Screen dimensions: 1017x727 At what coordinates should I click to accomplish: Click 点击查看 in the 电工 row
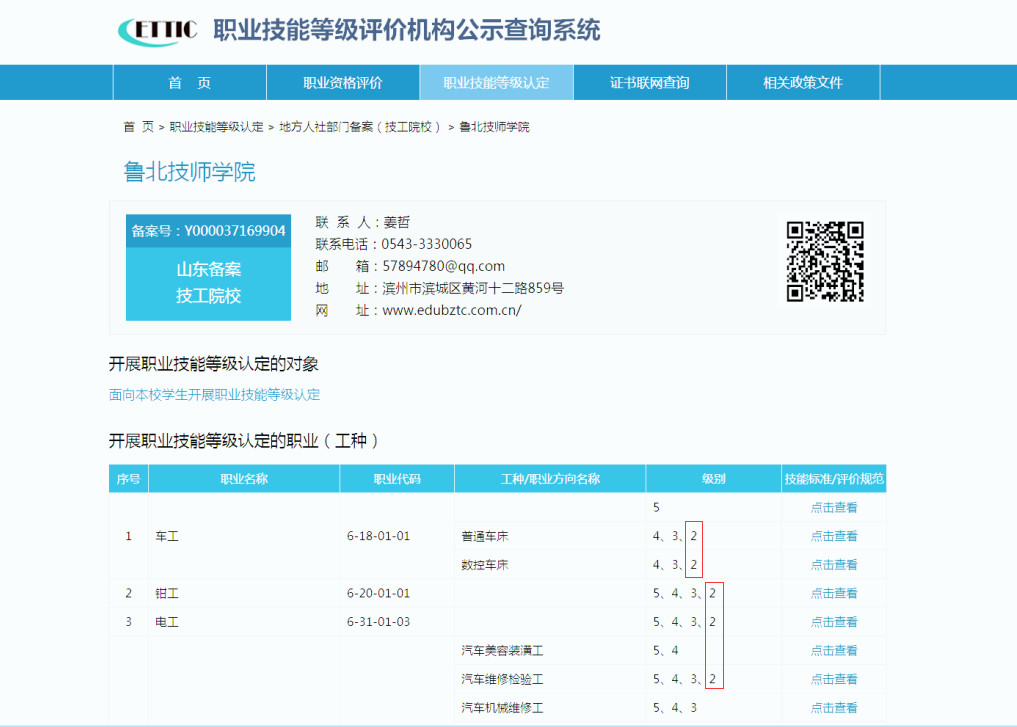[x=834, y=621]
